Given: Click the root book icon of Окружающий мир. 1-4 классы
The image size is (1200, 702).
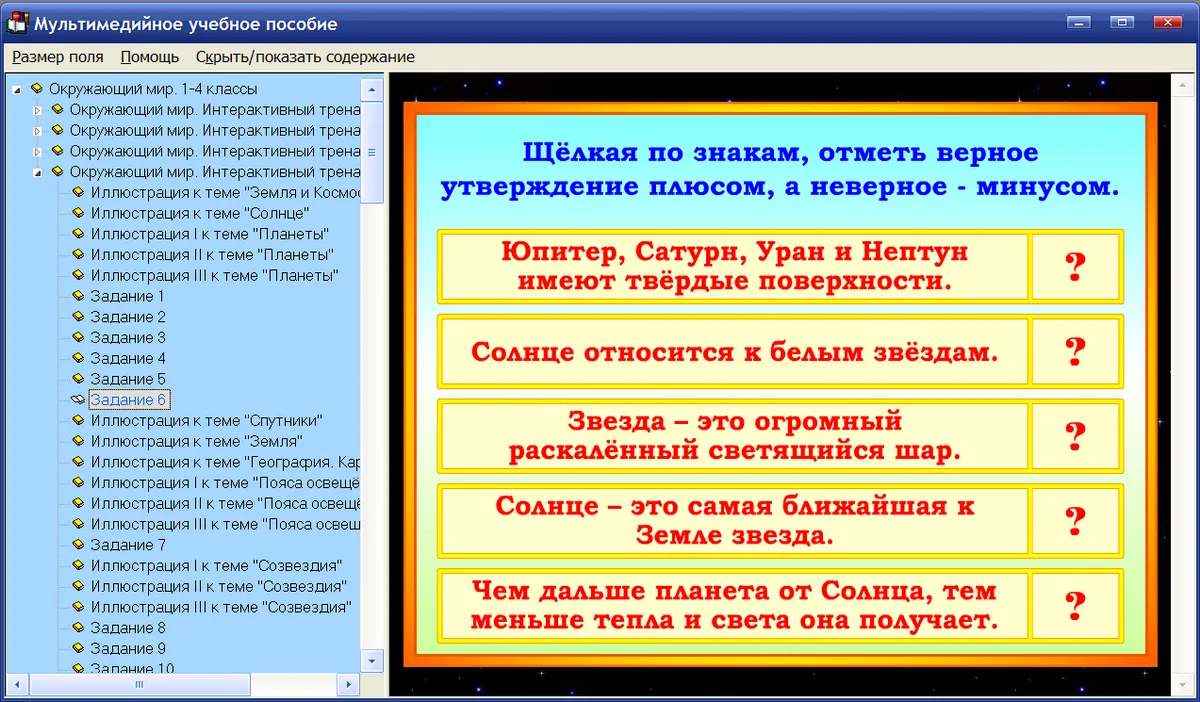Looking at the screenshot, I should [x=36, y=89].
